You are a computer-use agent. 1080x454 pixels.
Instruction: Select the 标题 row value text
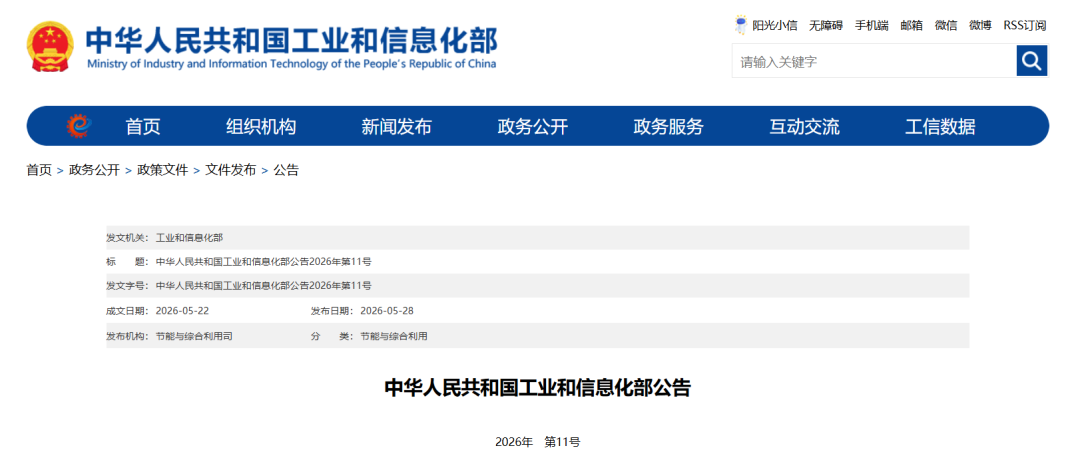click(x=264, y=262)
